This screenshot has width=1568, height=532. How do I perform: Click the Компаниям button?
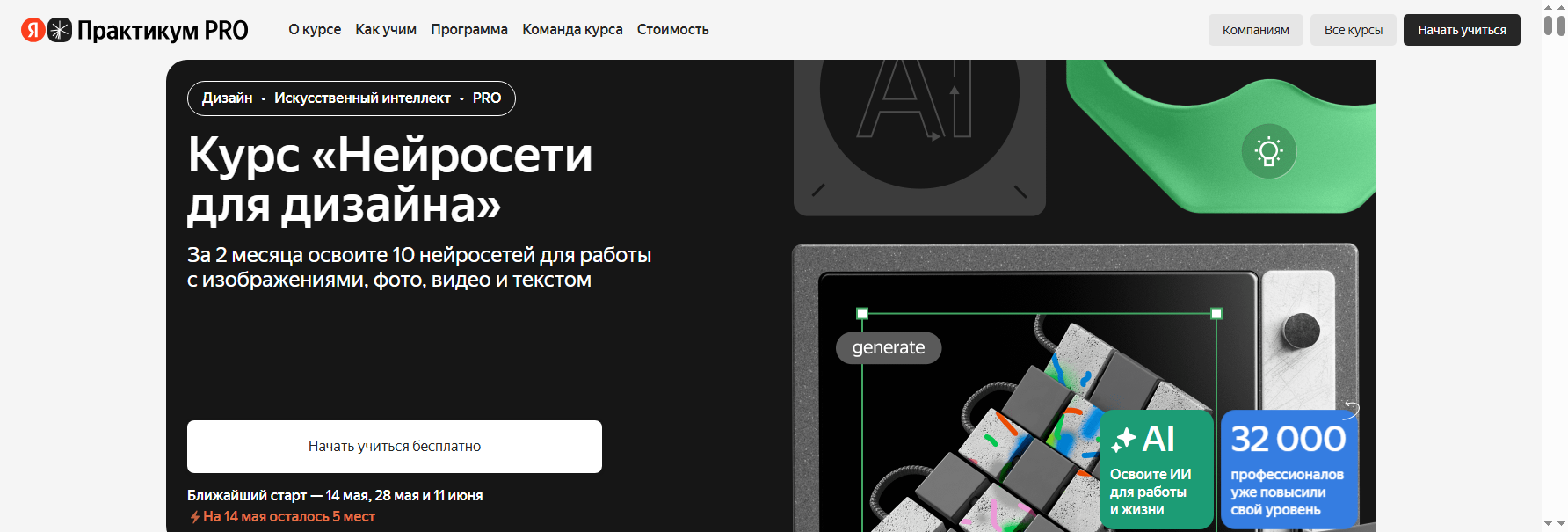tap(1256, 30)
